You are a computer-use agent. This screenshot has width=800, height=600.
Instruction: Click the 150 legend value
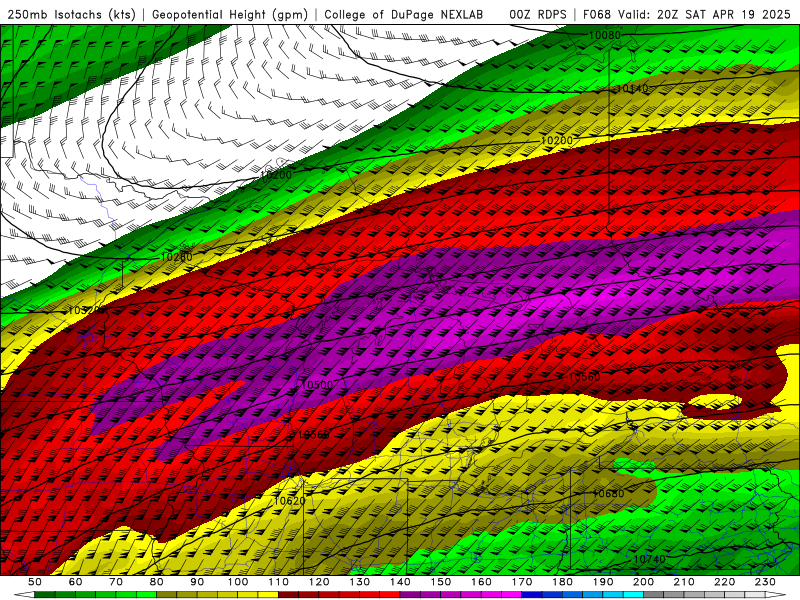[x=440, y=582]
